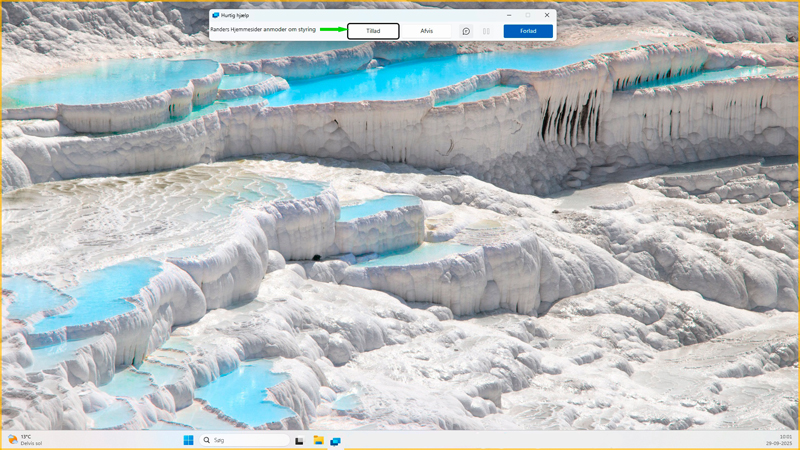Click the Hurtig hjælp app icon in title bar
The image size is (800, 450).
215,15
